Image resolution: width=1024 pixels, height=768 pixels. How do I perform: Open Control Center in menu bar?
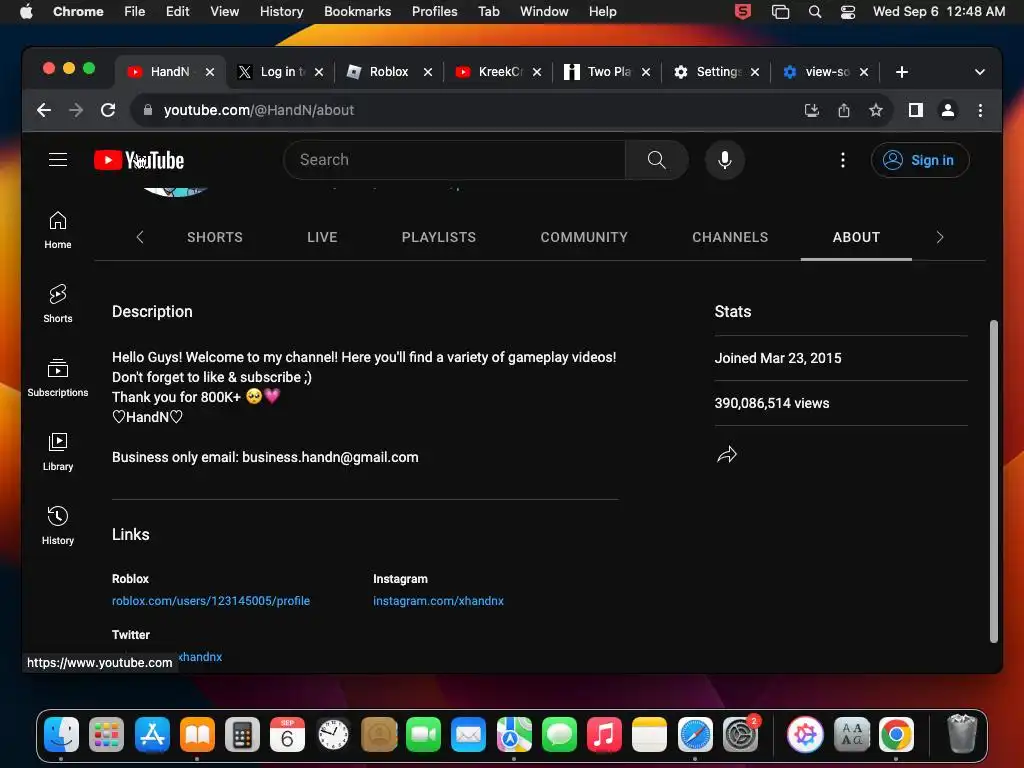click(x=848, y=12)
